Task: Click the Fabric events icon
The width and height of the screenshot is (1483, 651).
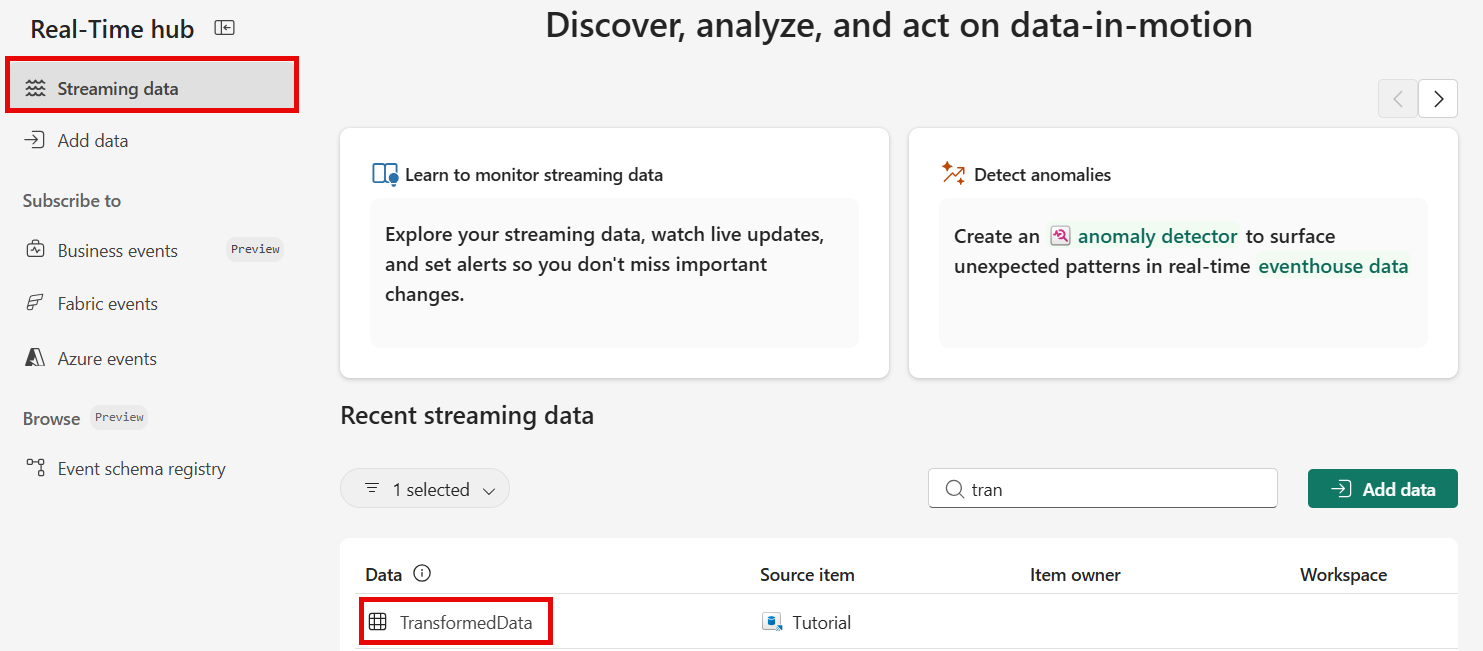Action: pos(35,303)
